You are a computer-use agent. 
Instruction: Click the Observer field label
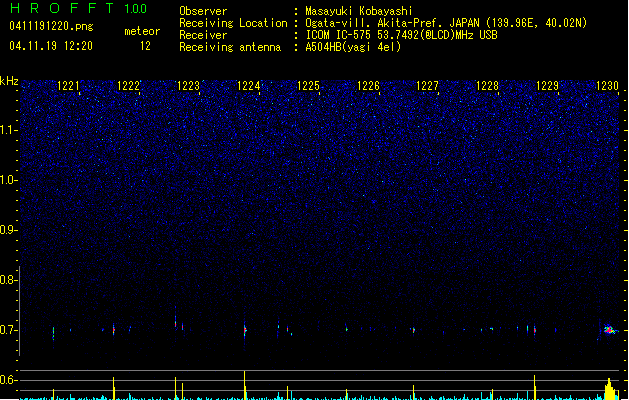203,11
